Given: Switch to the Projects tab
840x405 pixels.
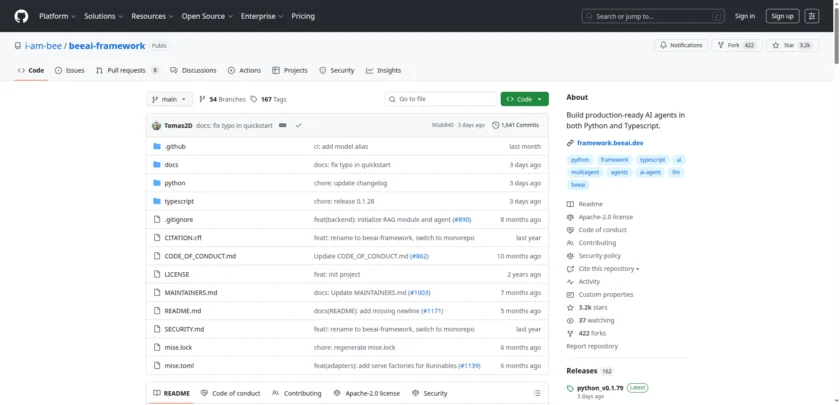Looking at the screenshot, I should (x=290, y=70).
